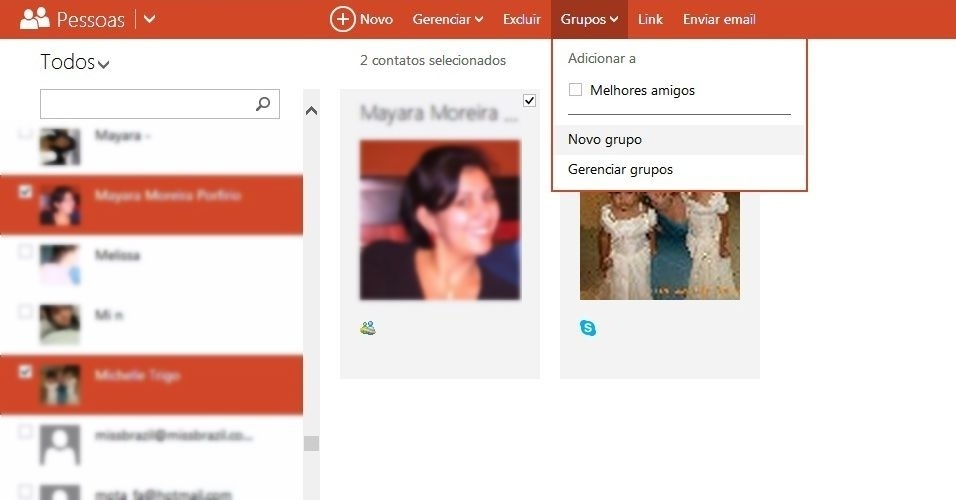Click the Novo plus-circle icon
The height and width of the screenshot is (500, 956).
(x=343, y=19)
